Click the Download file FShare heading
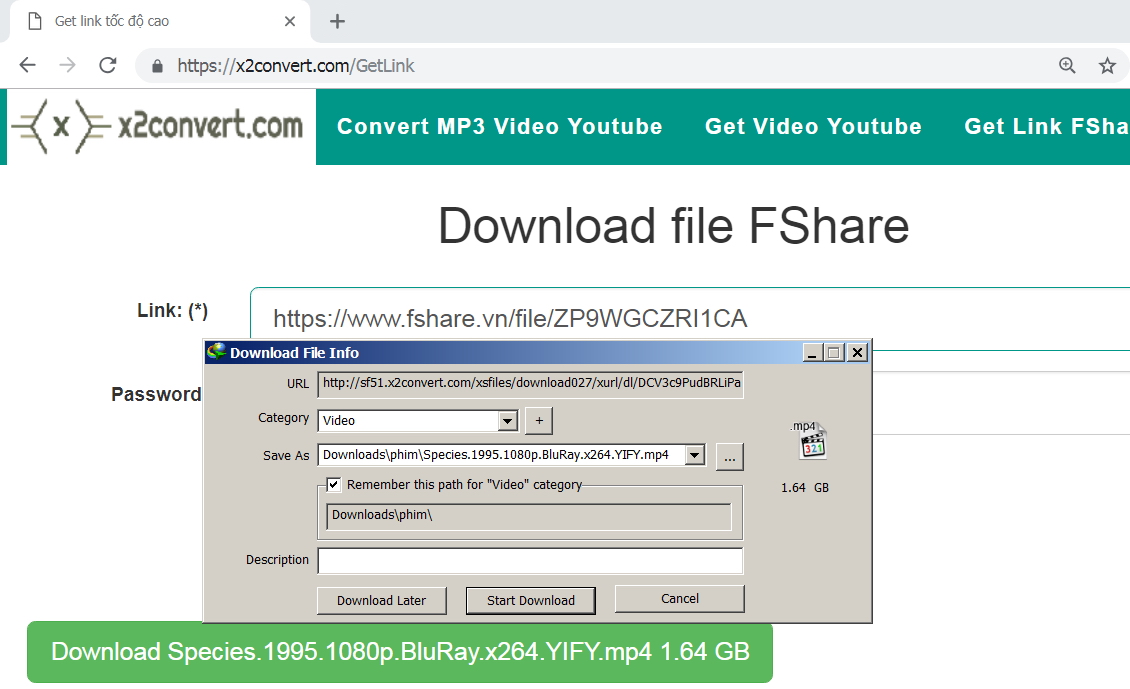Viewport: 1130px width, 689px height. 674,226
